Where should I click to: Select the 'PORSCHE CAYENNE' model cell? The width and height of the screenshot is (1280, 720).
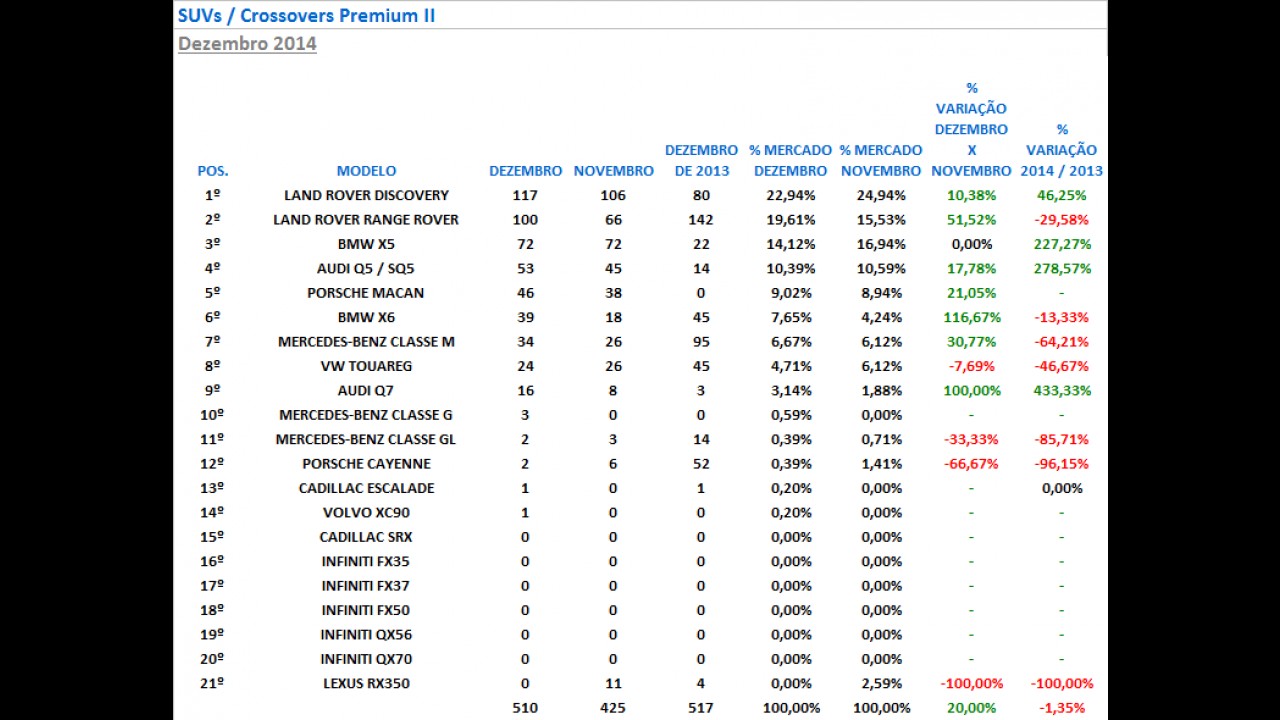click(x=366, y=464)
